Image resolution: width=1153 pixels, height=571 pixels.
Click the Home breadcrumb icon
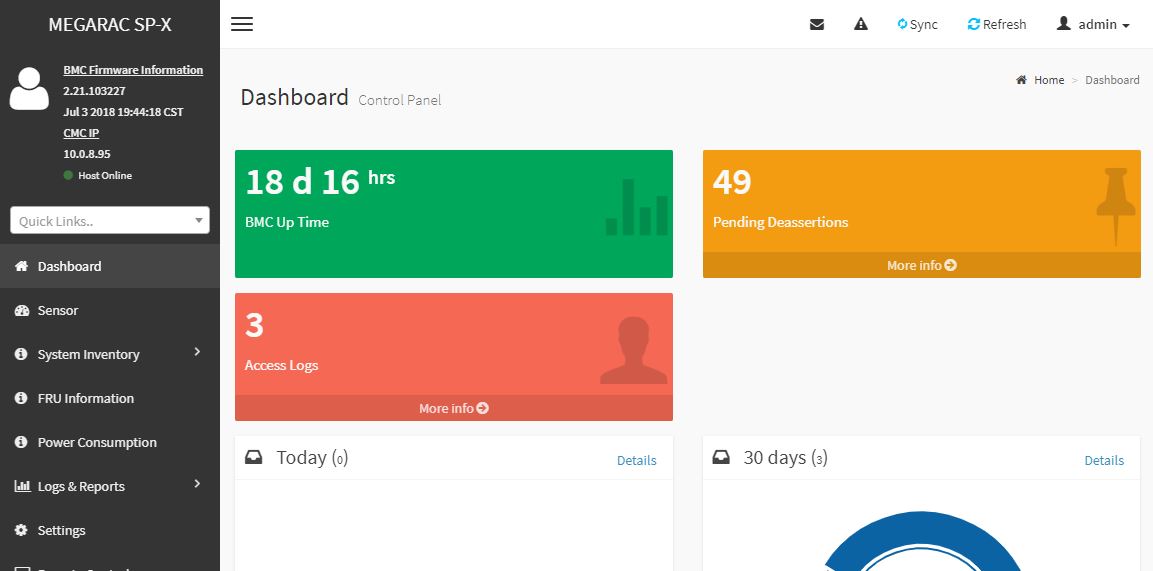point(1021,80)
